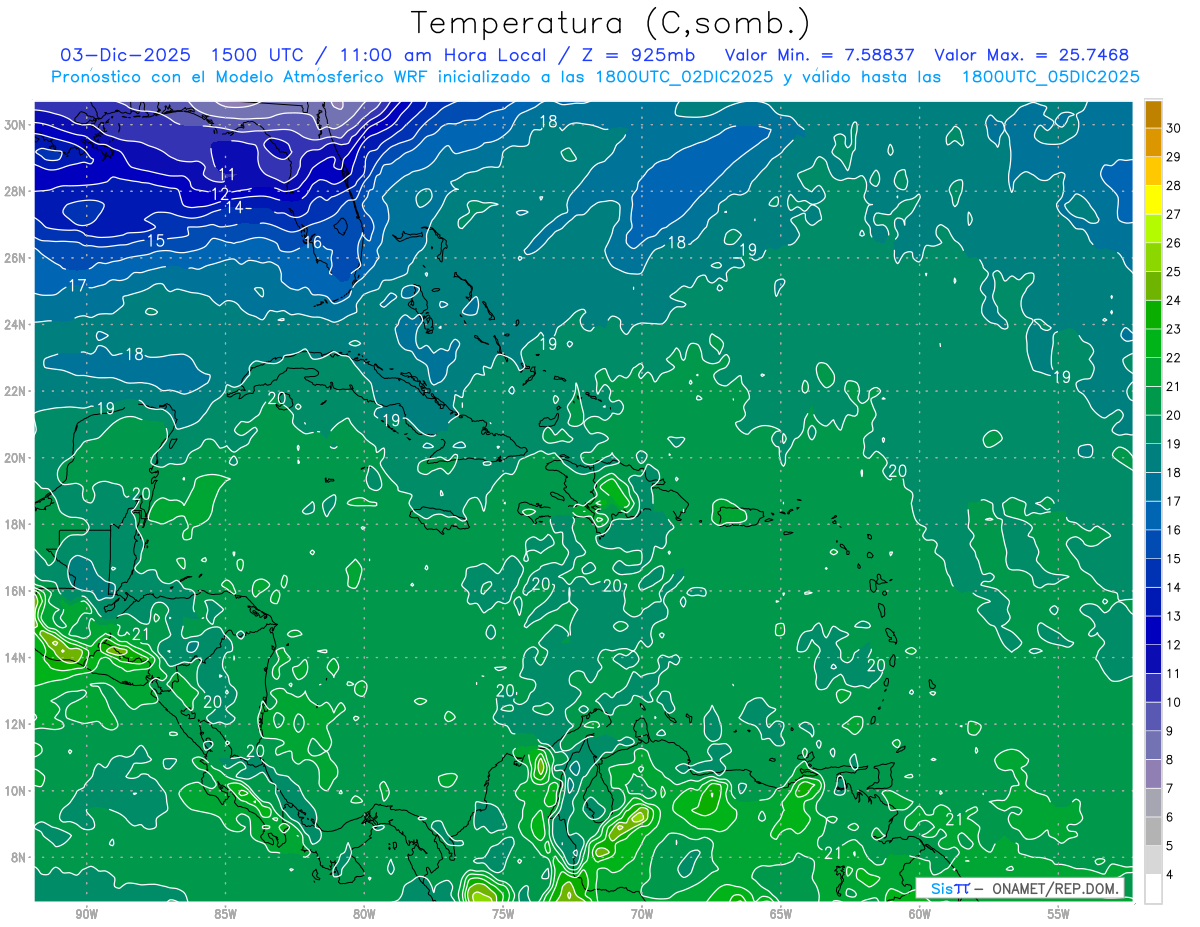Click the 75W longitude axis label

(503, 914)
